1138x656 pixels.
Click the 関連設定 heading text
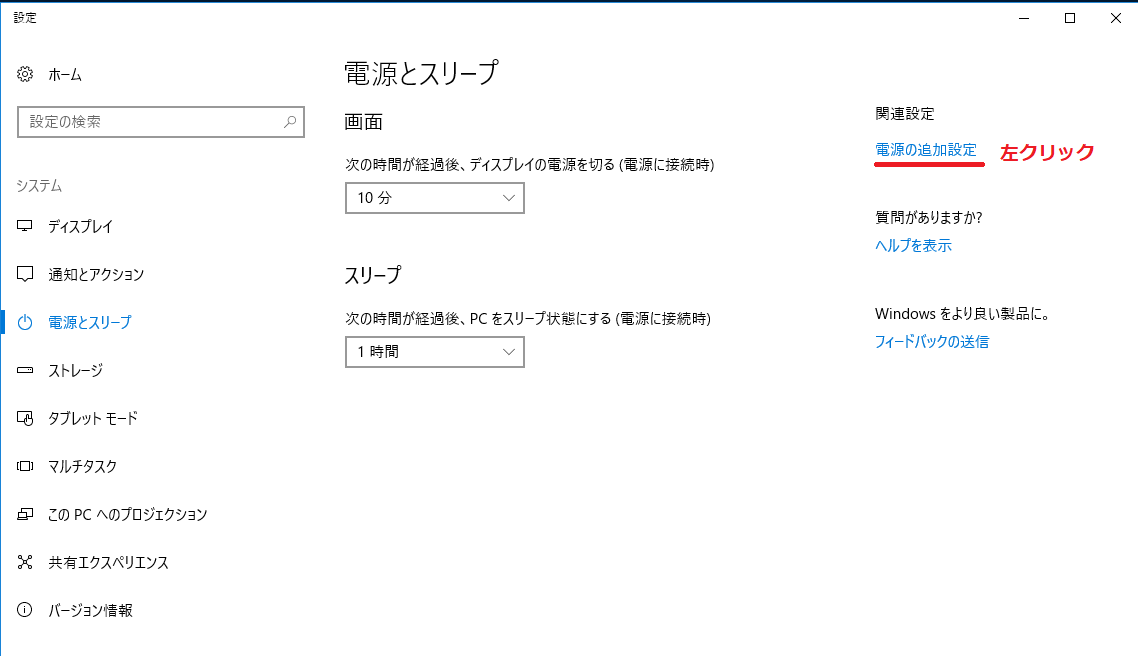click(904, 113)
